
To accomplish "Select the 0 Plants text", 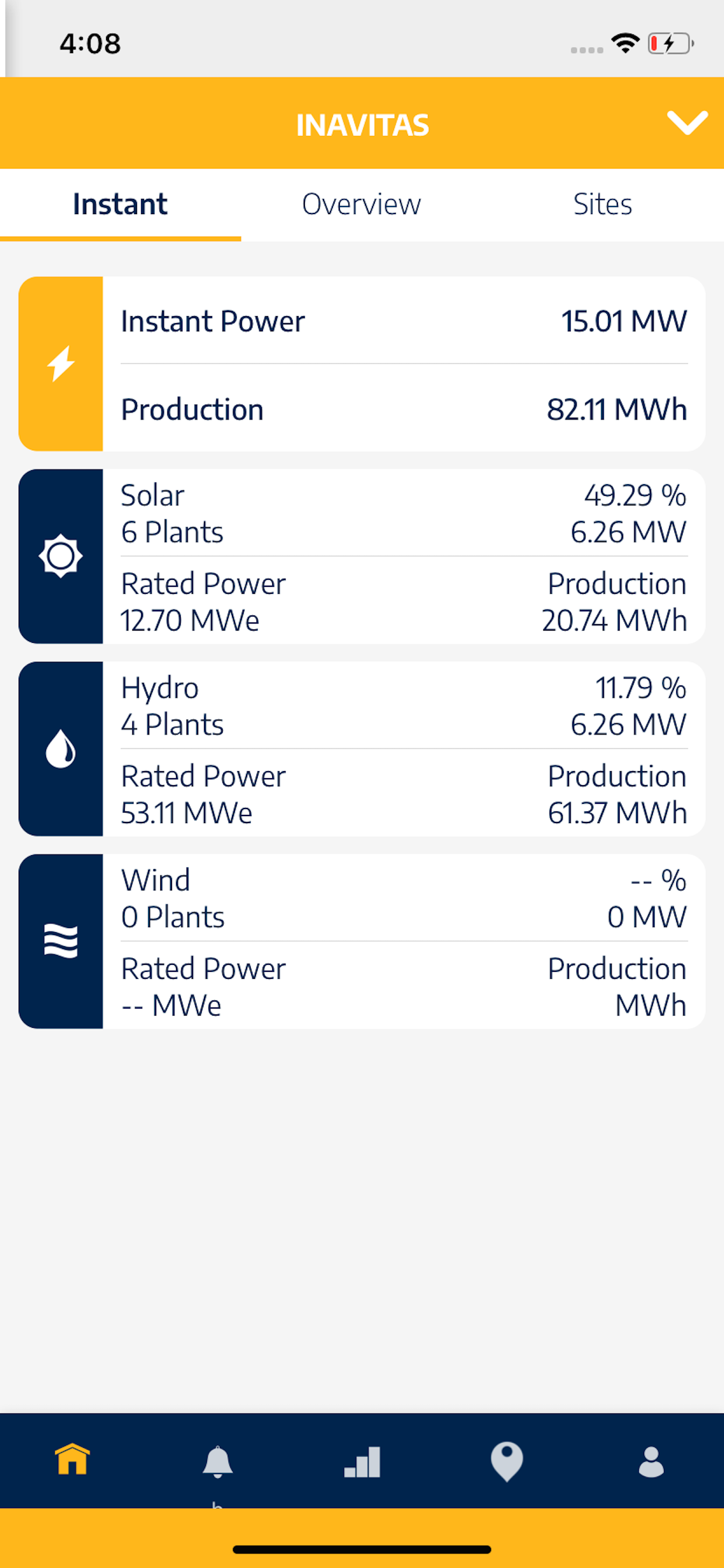I will click(x=173, y=916).
